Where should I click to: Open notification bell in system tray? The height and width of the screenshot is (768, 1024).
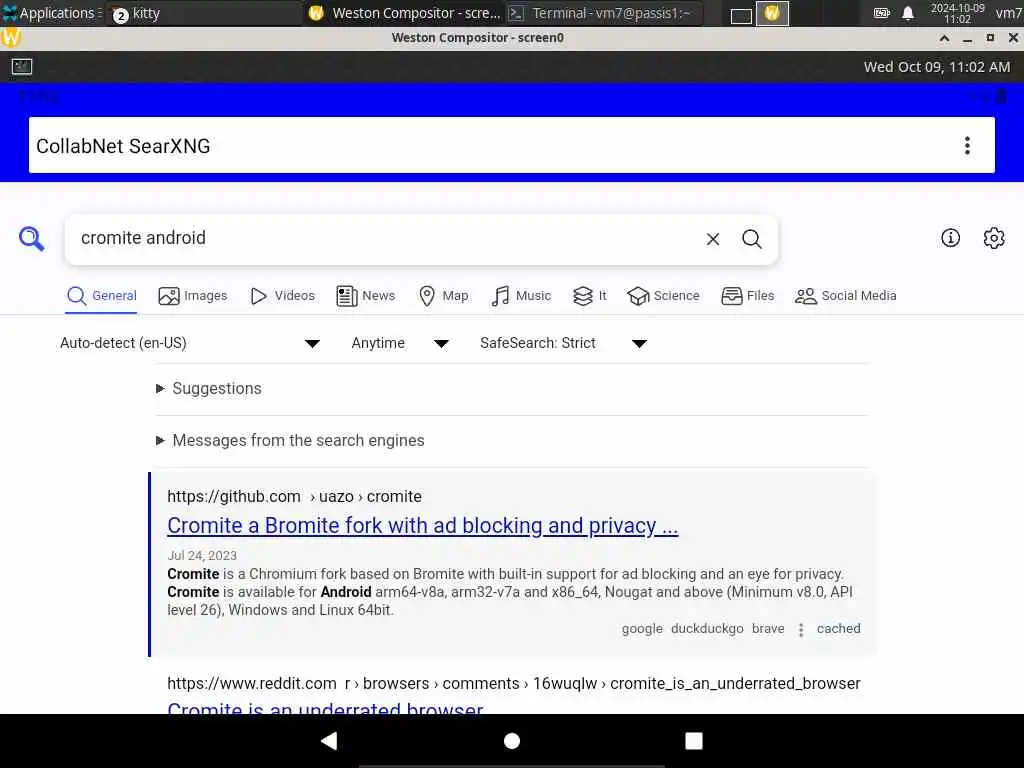click(x=908, y=13)
